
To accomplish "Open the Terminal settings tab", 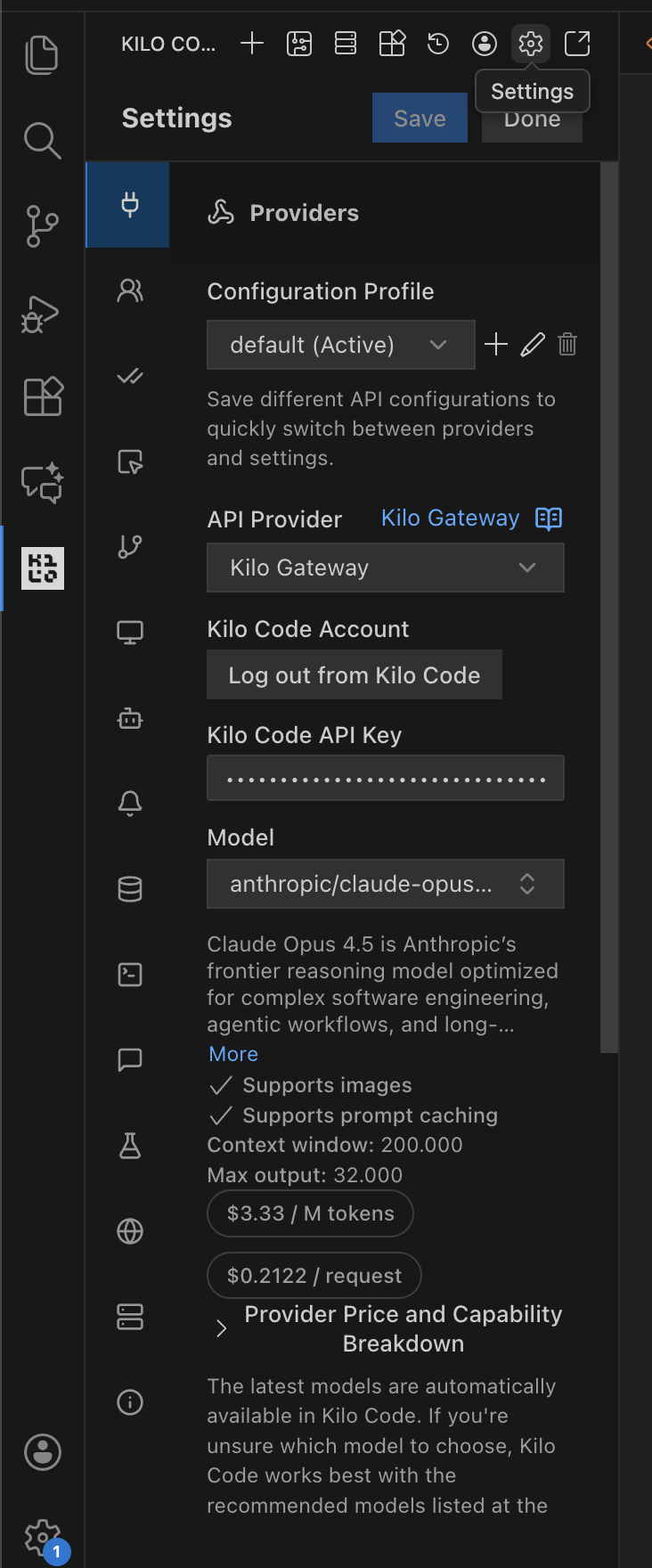I will point(130,975).
